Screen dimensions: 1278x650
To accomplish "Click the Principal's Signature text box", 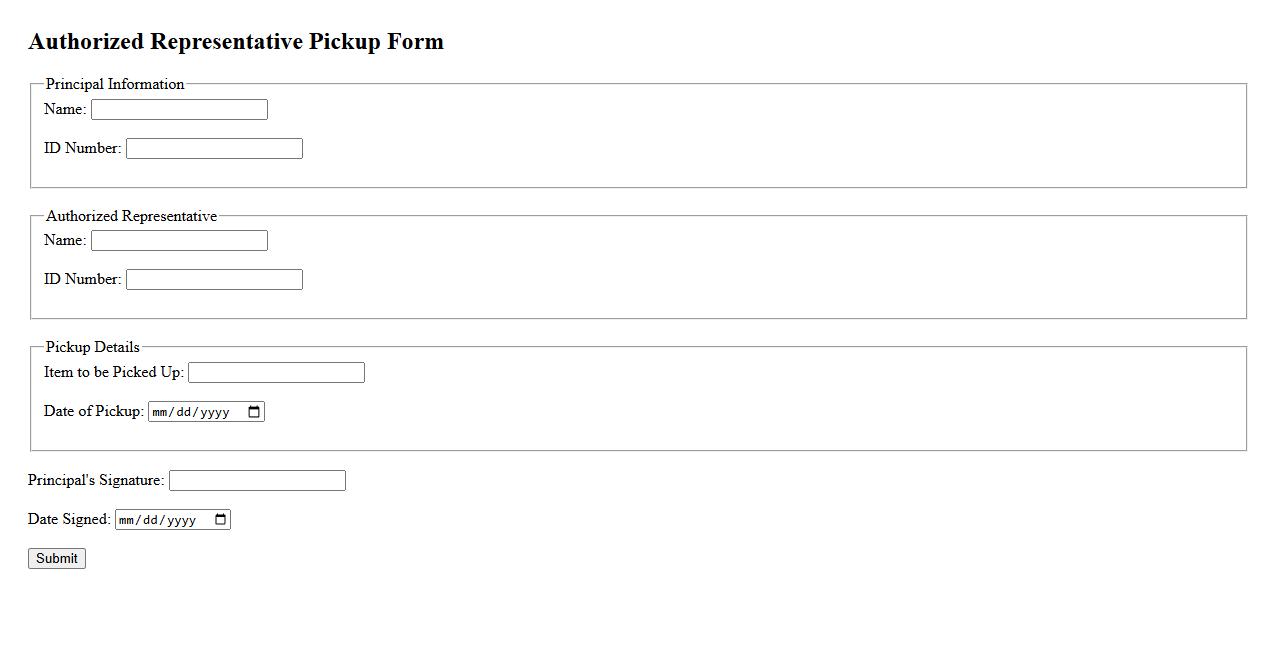I will point(257,481).
